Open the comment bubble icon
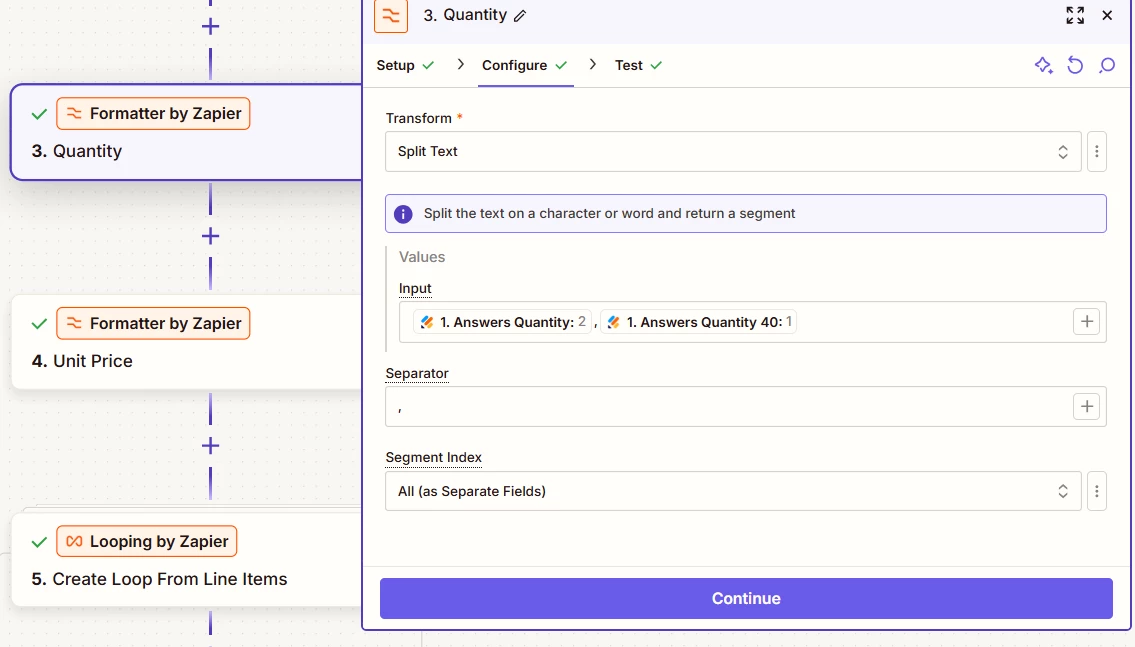The image size is (1135, 647). pos(1107,65)
